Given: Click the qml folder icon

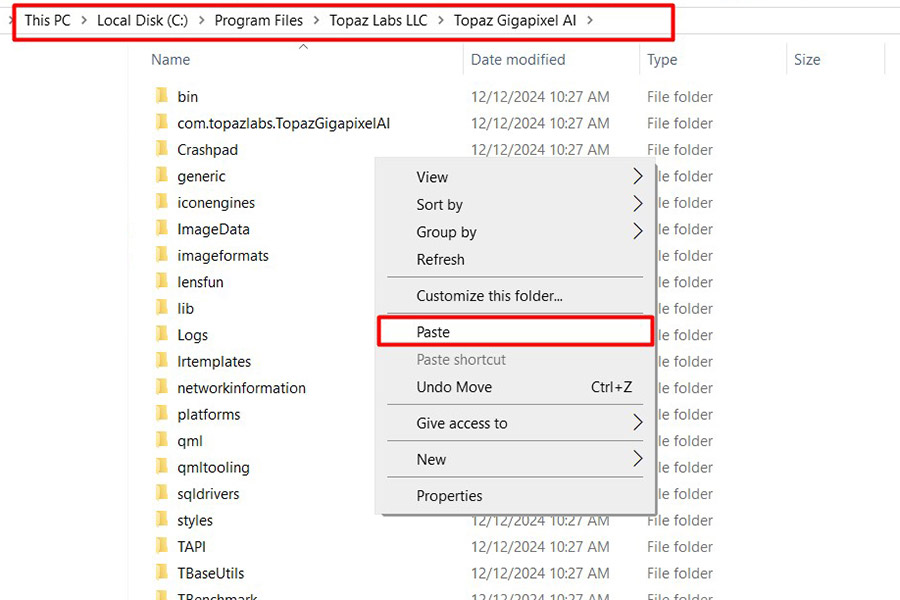Looking at the screenshot, I should tap(162, 440).
